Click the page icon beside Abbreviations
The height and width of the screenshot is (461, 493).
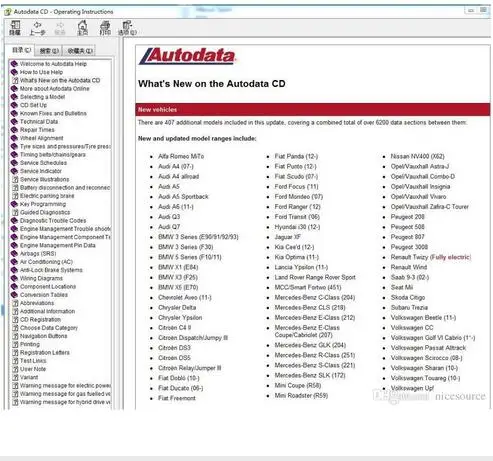coord(15,303)
